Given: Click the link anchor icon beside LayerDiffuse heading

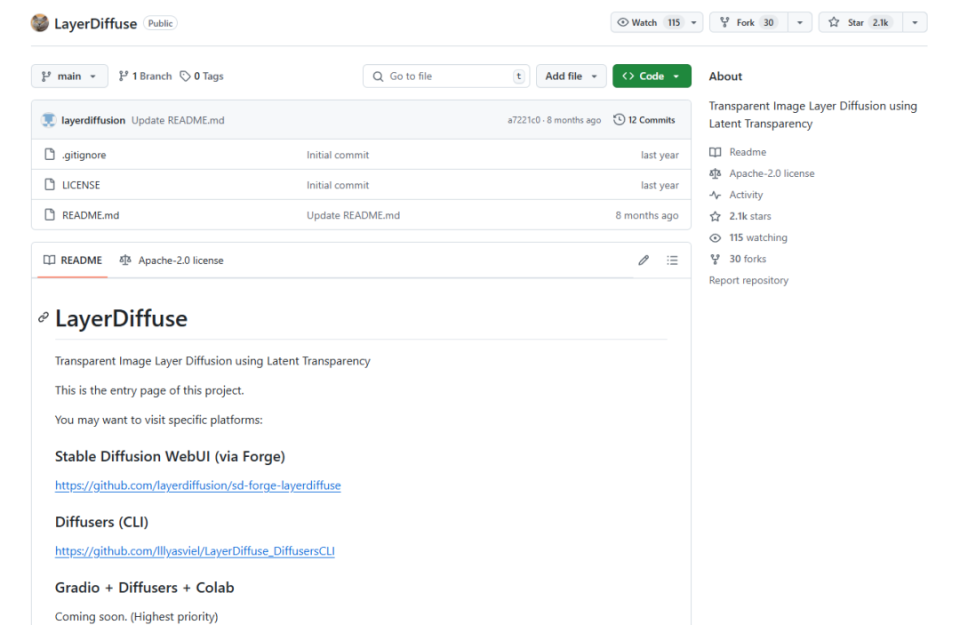Looking at the screenshot, I should click(43, 317).
